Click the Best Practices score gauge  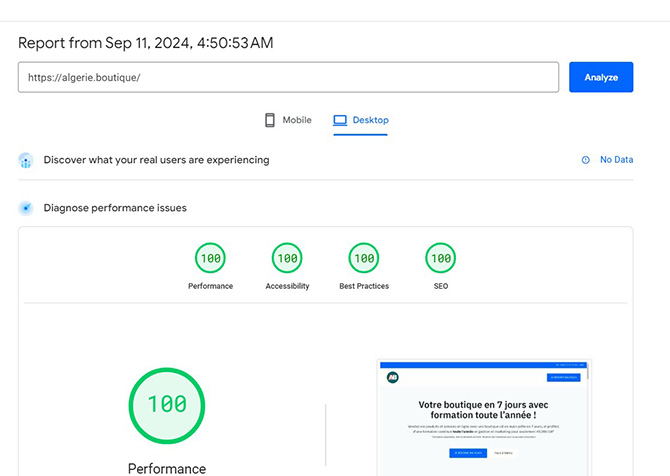(364, 258)
